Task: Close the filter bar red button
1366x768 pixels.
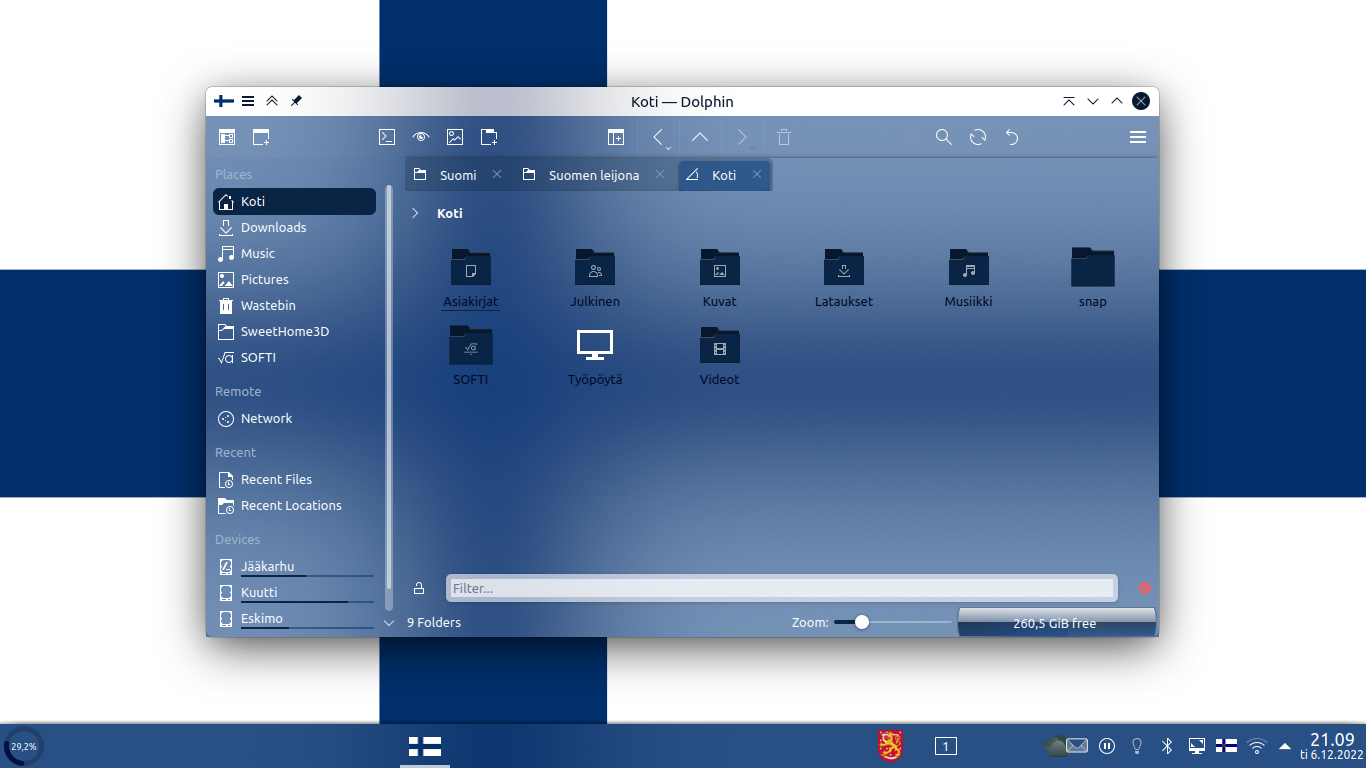Action: (1145, 588)
